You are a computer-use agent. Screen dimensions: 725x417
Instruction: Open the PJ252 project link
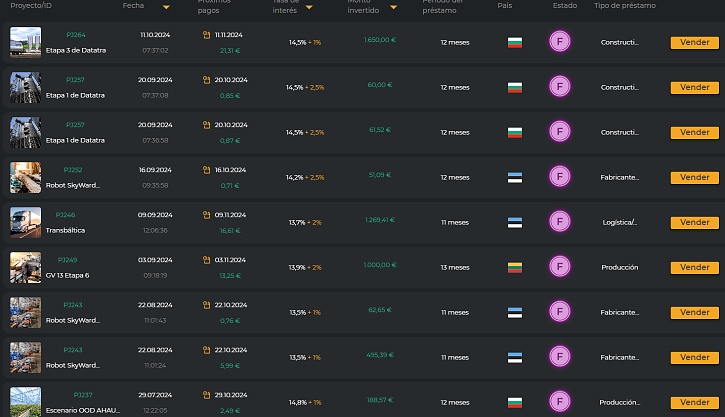[x=73, y=170]
